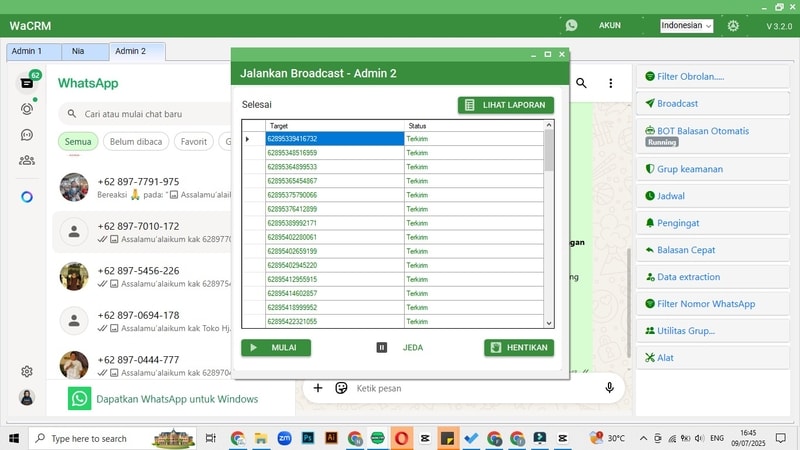Open Balasan Cepat
Screen dimensions: 800x450
coord(713,250)
